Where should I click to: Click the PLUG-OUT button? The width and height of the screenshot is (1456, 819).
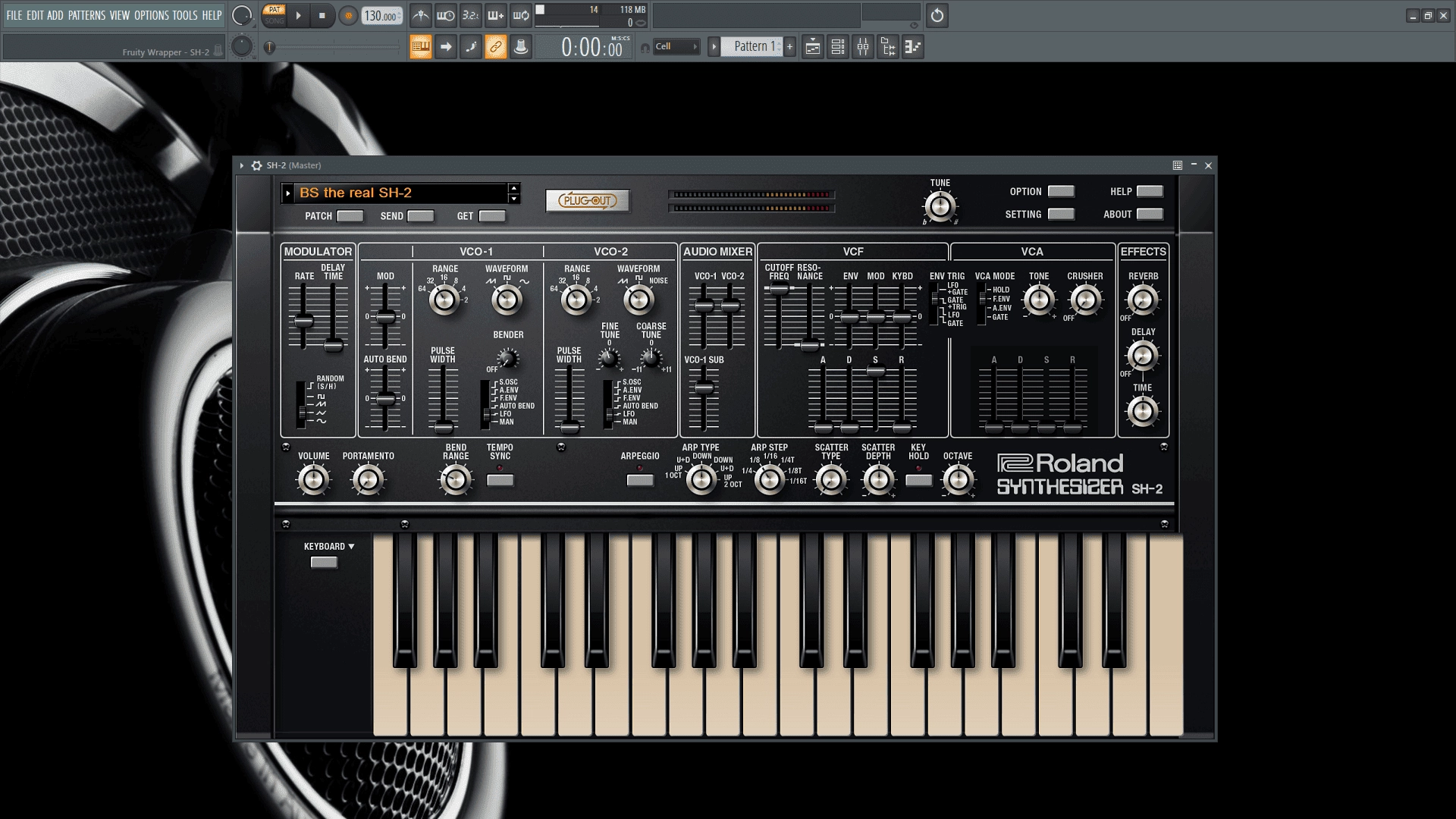tap(588, 201)
